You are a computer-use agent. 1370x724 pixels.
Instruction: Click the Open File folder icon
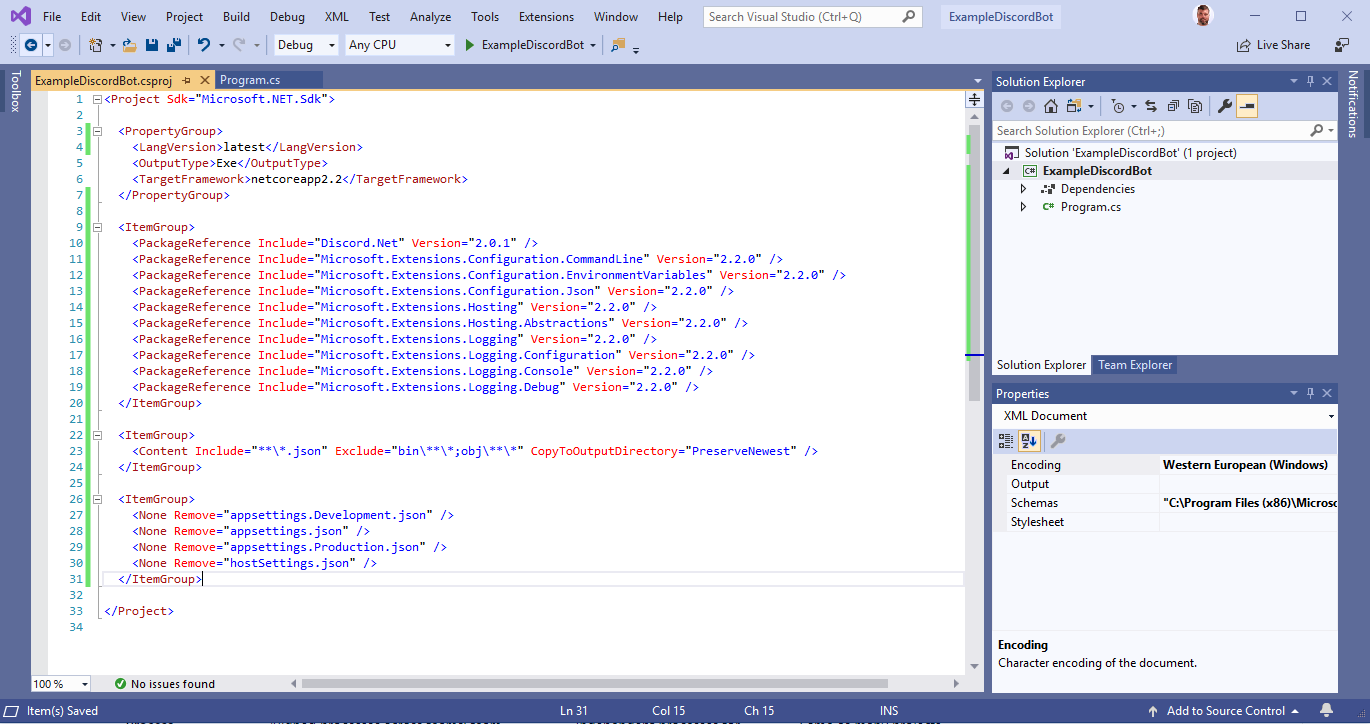pos(130,45)
